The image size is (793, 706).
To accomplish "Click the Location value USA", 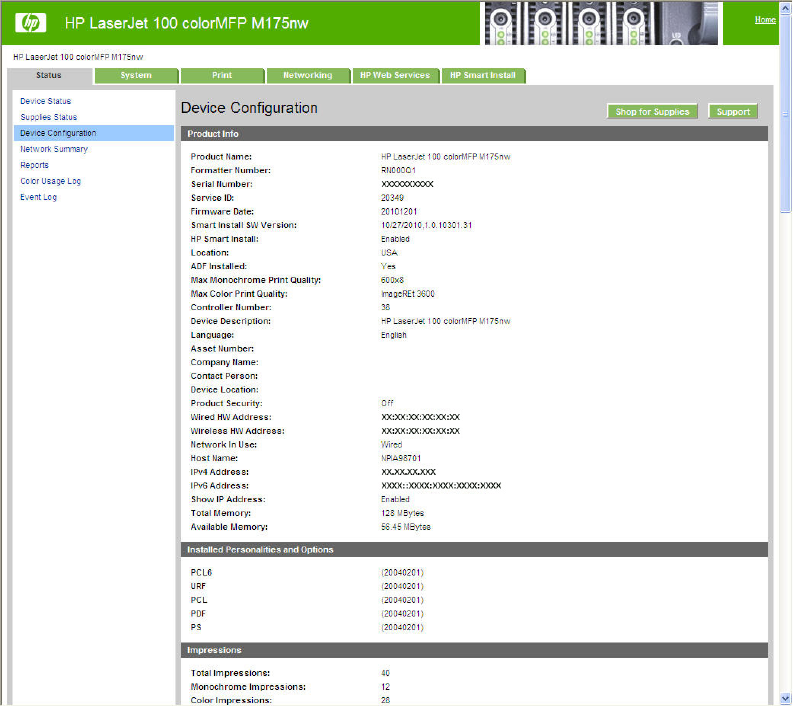I will click(x=389, y=252).
